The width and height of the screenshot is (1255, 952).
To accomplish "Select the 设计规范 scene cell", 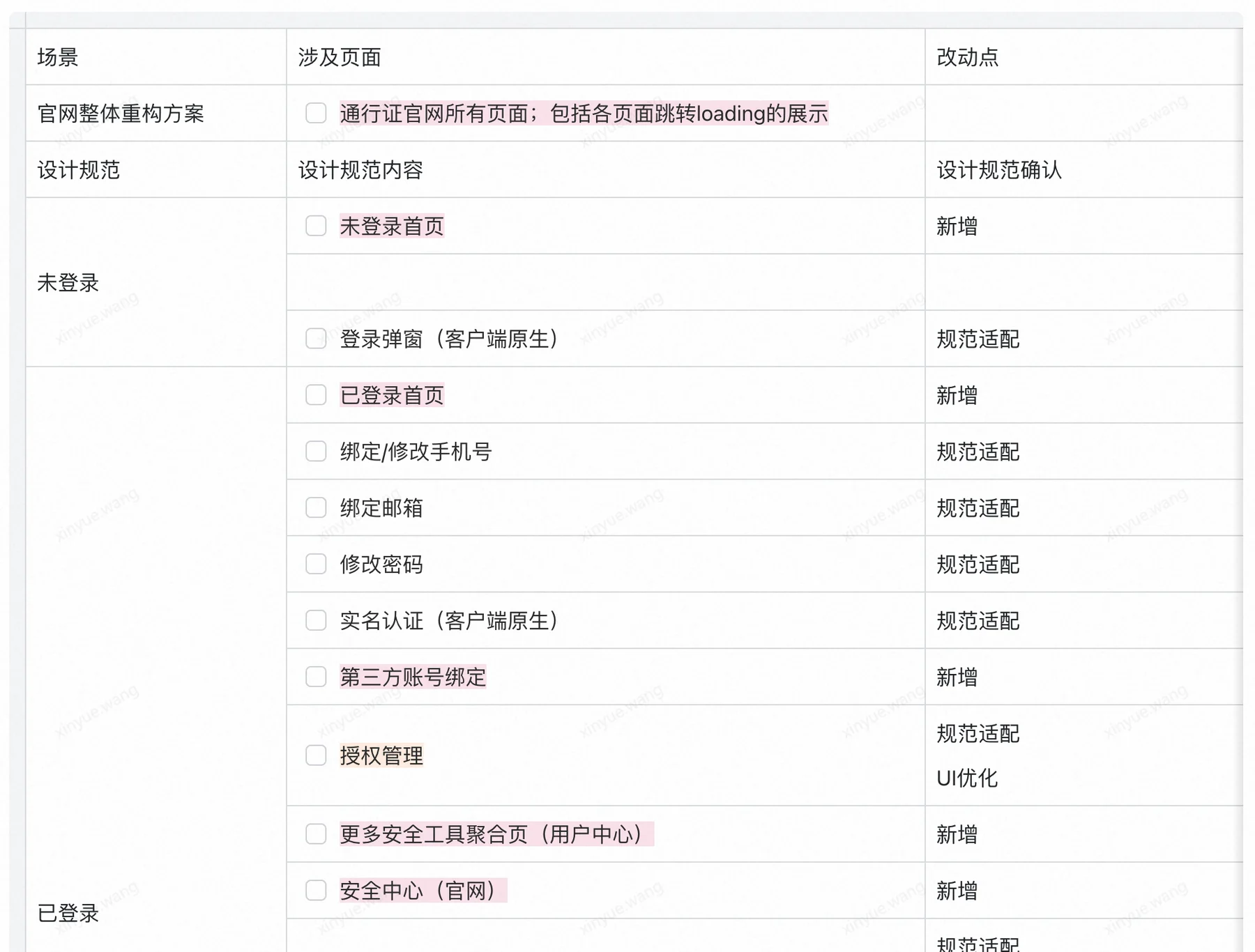I will click(x=156, y=170).
